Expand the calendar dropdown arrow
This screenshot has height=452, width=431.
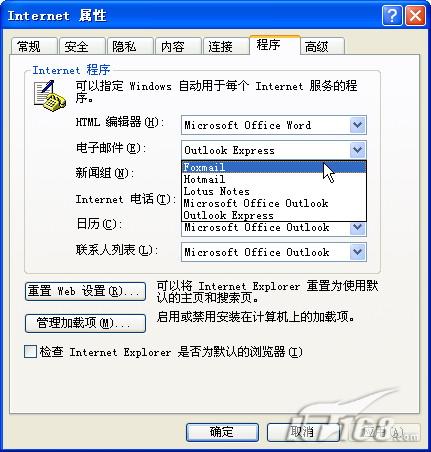(358, 228)
